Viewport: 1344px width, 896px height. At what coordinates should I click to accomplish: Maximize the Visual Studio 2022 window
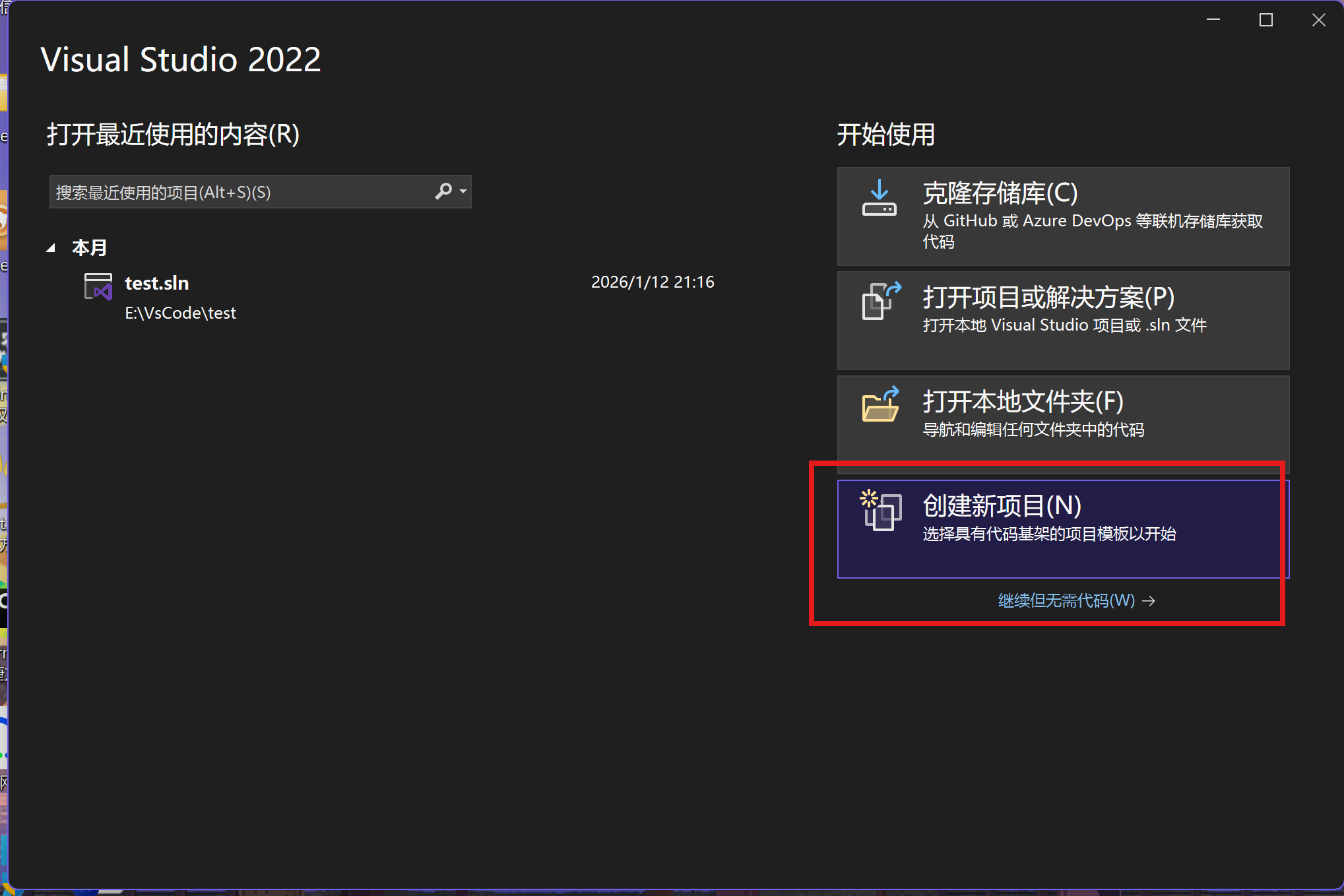click(1265, 20)
